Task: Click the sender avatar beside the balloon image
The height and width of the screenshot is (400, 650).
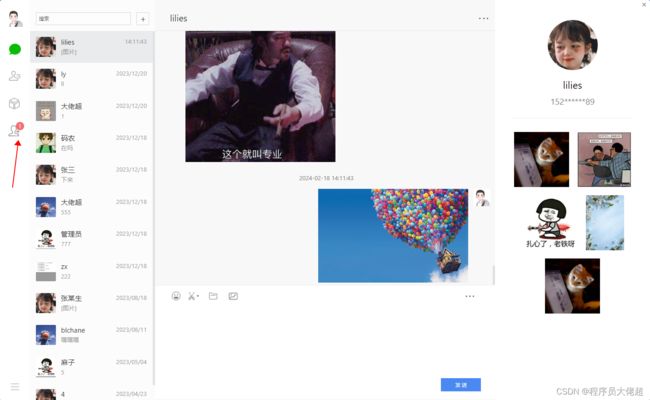Action: pos(481,198)
